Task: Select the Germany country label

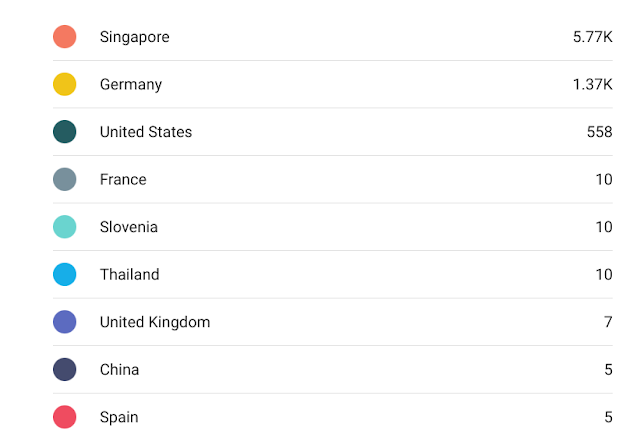Action: click(x=131, y=85)
